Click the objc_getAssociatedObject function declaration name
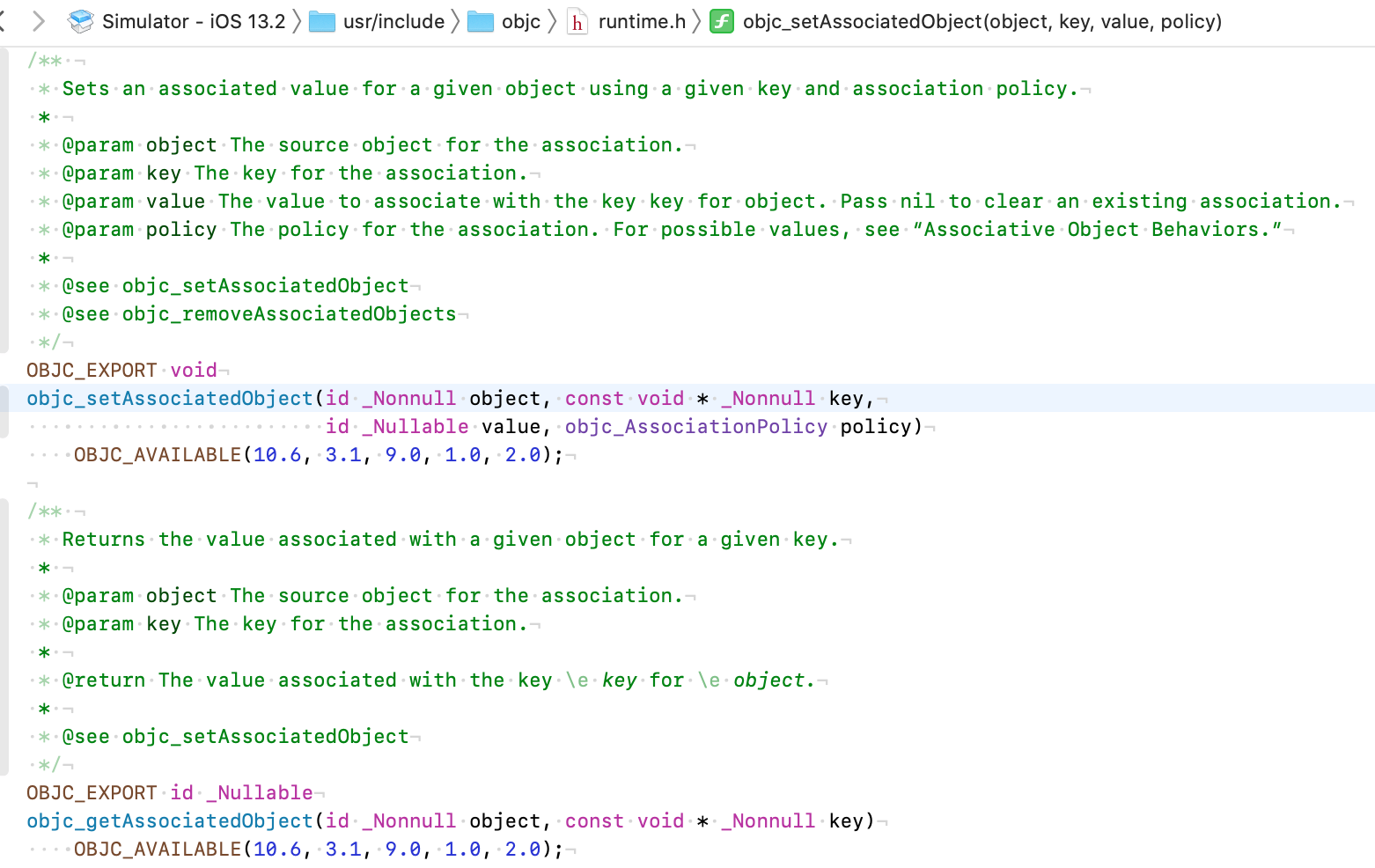The width and height of the screenshot is (1375, 868). pyautogui.click(x=170, y=821)
